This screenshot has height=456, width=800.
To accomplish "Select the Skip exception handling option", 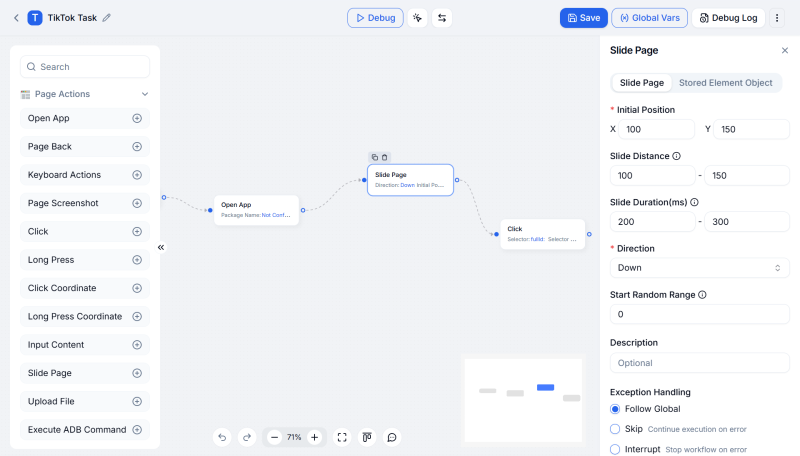I will point(615,429).
